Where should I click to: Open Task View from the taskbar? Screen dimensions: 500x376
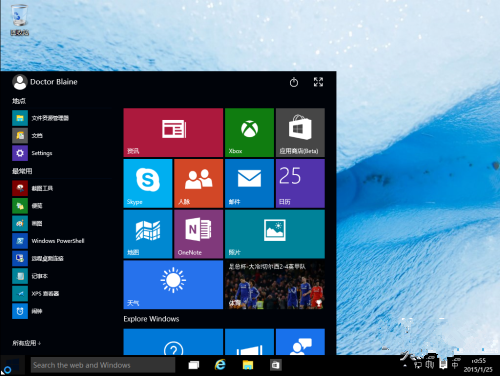point(194,365)
